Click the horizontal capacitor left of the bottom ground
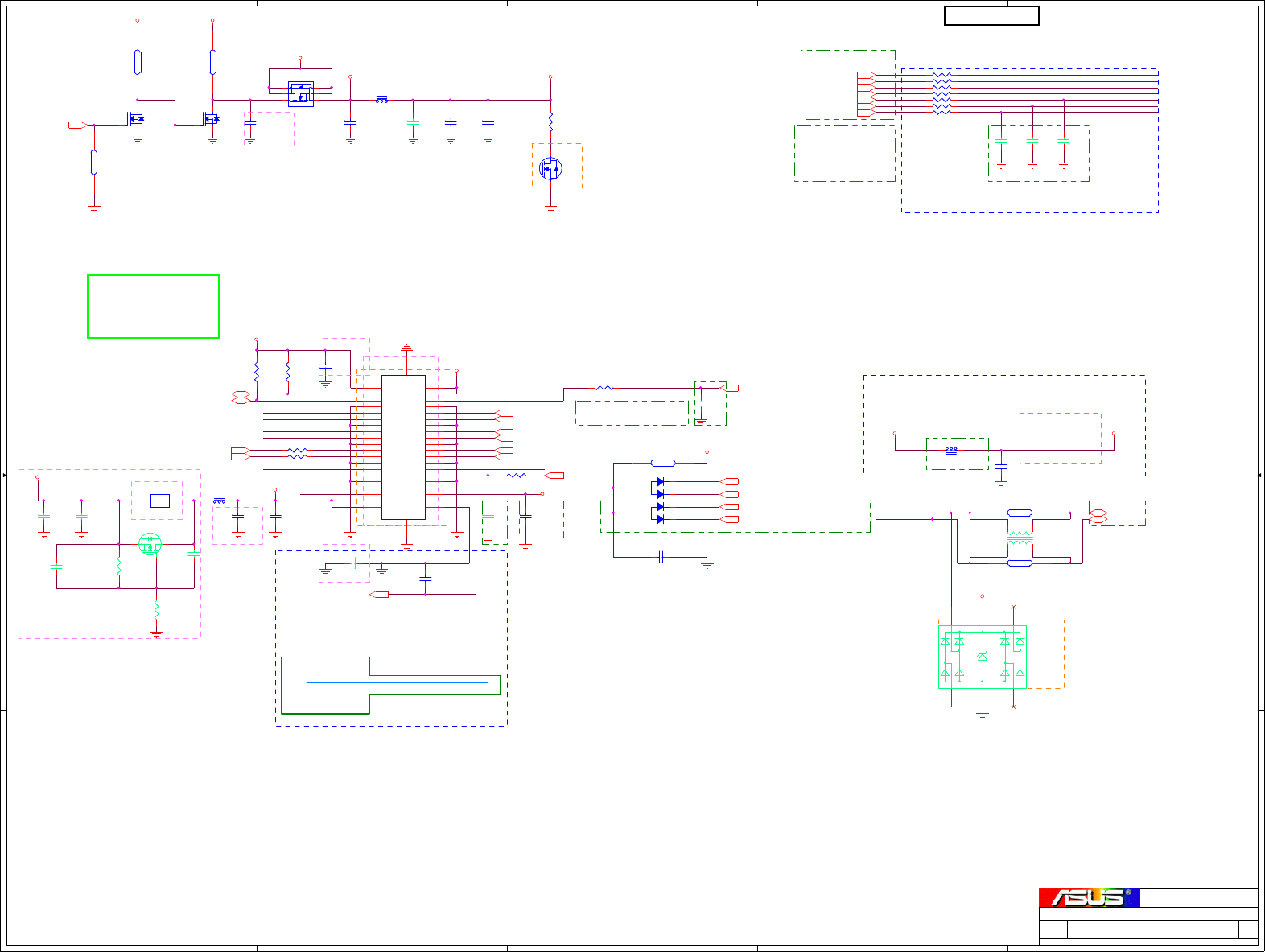 point(661,557)
